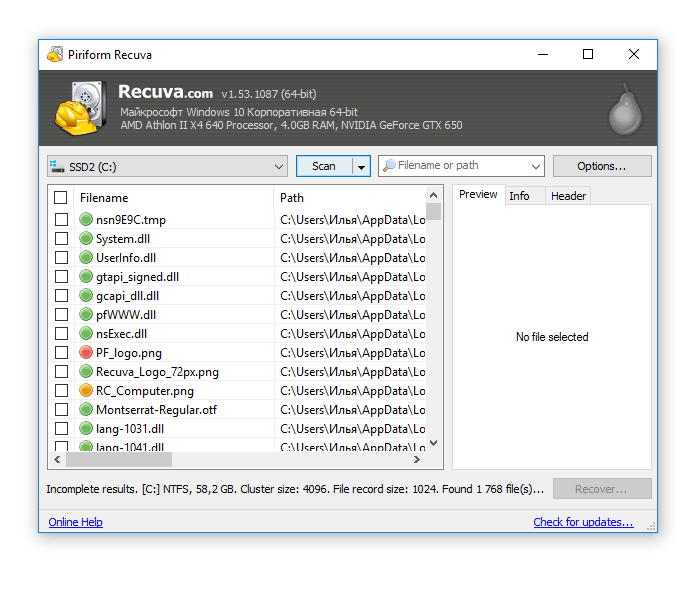Screen dimensions: 693x592
Task: Start scanning with the Scan button
Action: 324,166
